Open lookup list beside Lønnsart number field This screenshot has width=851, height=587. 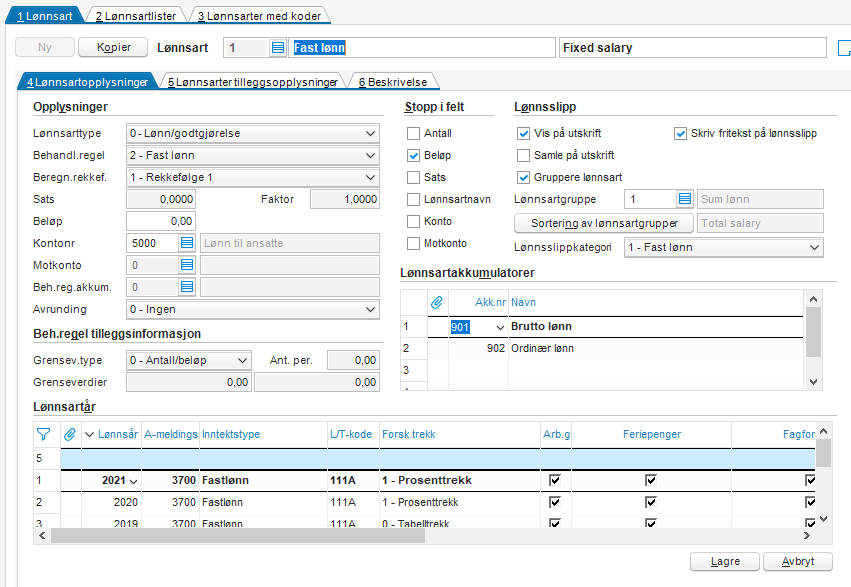(278, 48)
